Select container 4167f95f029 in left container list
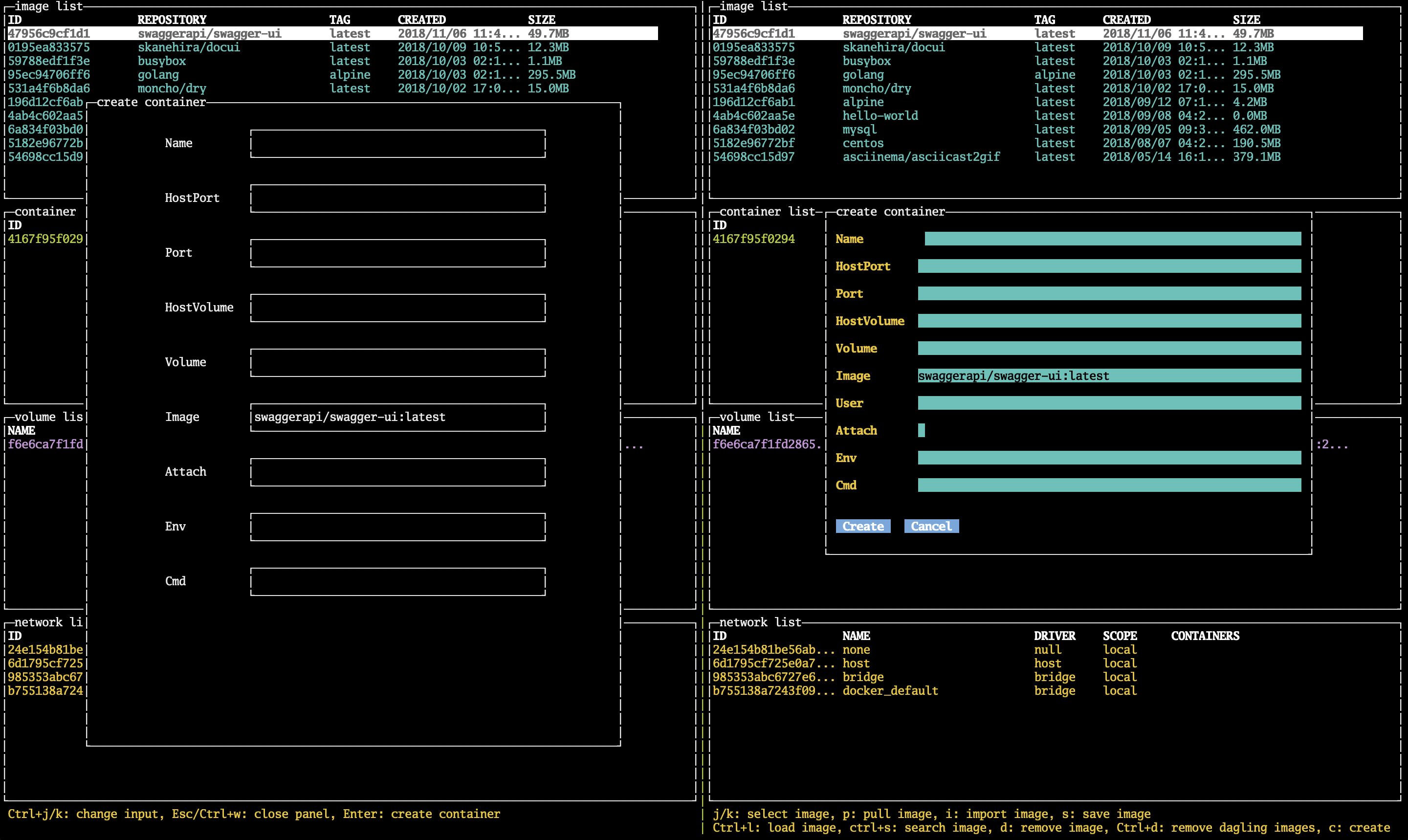 coord(45,239)
